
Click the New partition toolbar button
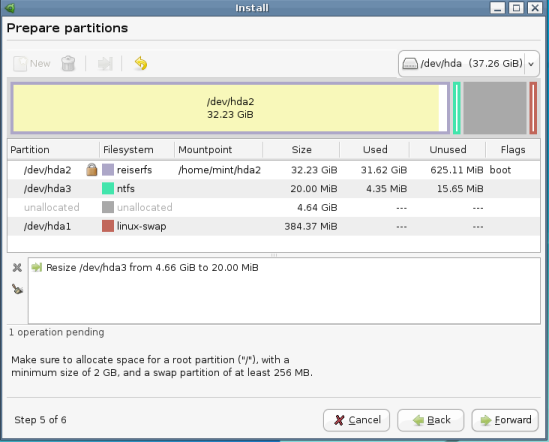click(32, 64)
